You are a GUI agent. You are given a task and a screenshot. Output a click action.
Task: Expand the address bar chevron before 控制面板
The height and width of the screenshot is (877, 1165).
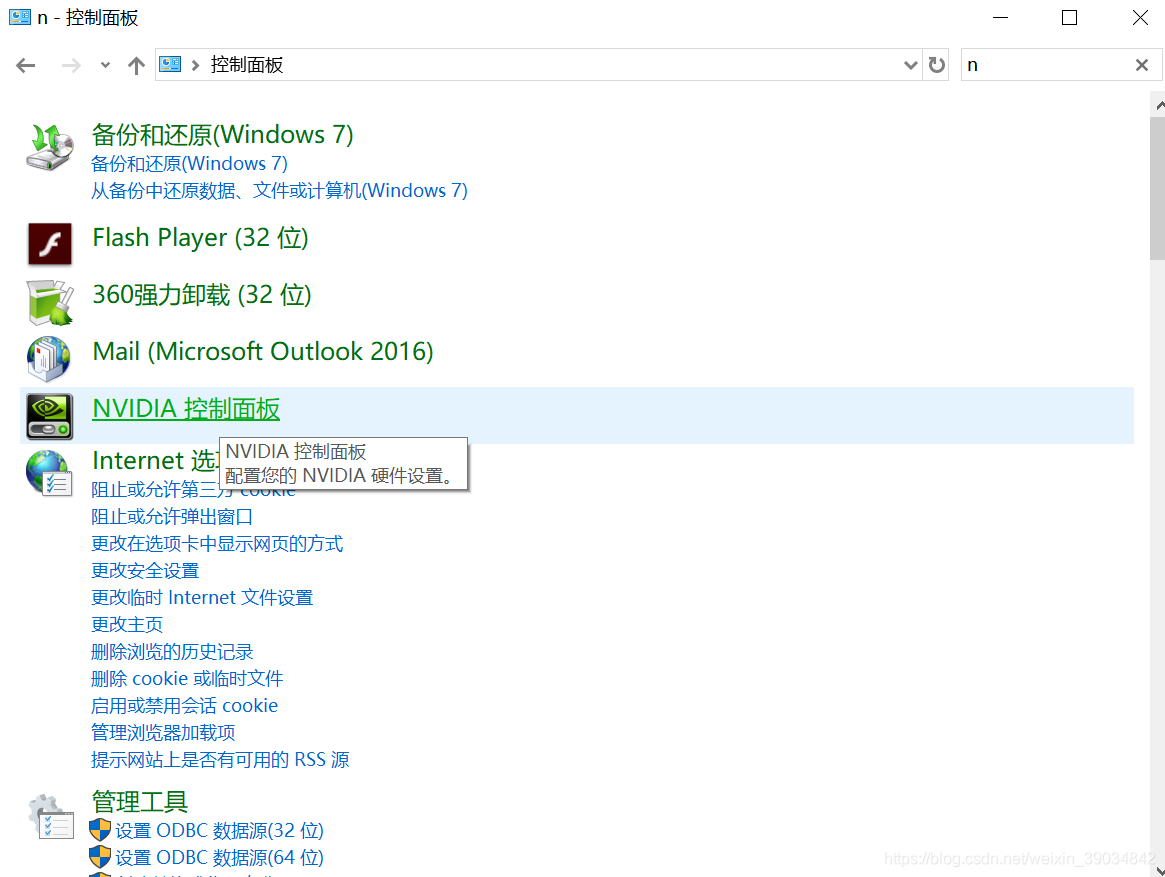click(195, 65)
